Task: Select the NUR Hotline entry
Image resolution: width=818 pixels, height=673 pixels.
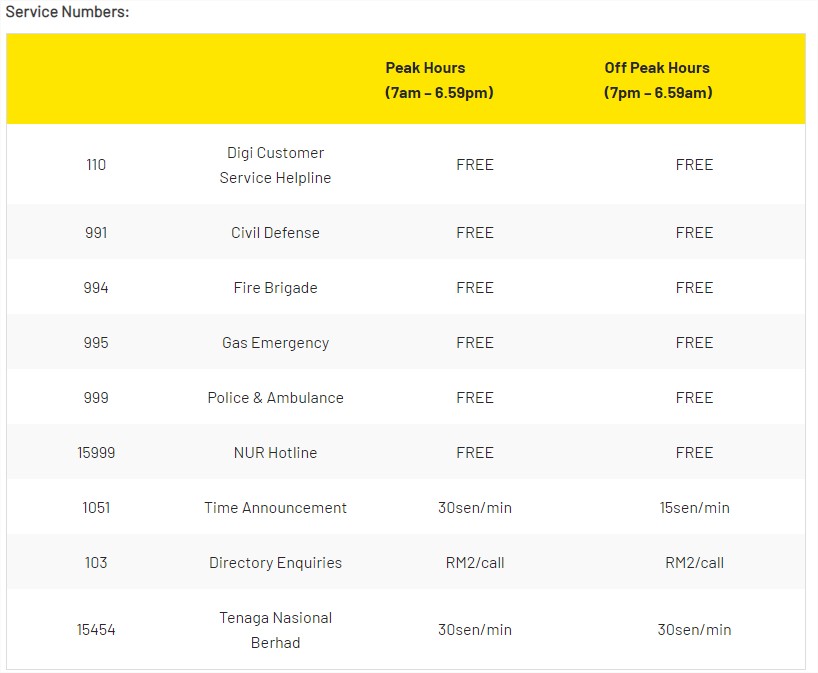Action: pyautogui.click(x=275, y=452)
